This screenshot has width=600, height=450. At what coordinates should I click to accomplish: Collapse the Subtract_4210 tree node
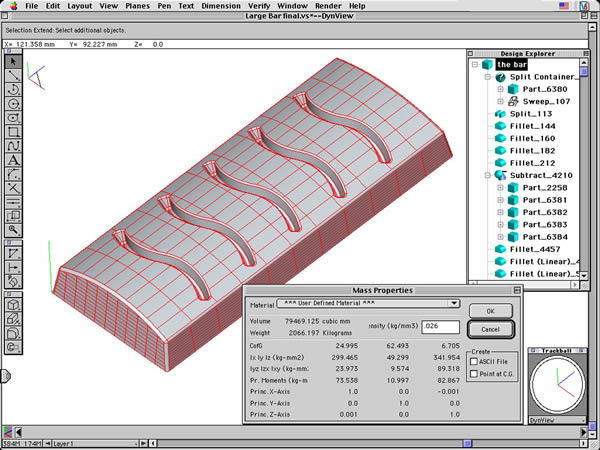pos(486,174)
